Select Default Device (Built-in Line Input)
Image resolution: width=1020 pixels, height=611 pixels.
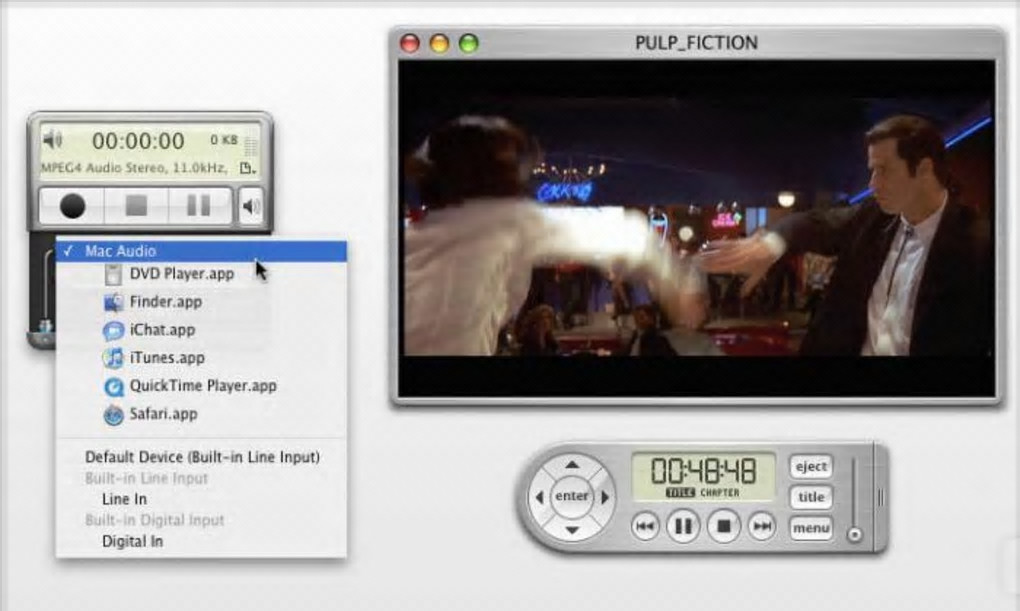tap(201, 457)
